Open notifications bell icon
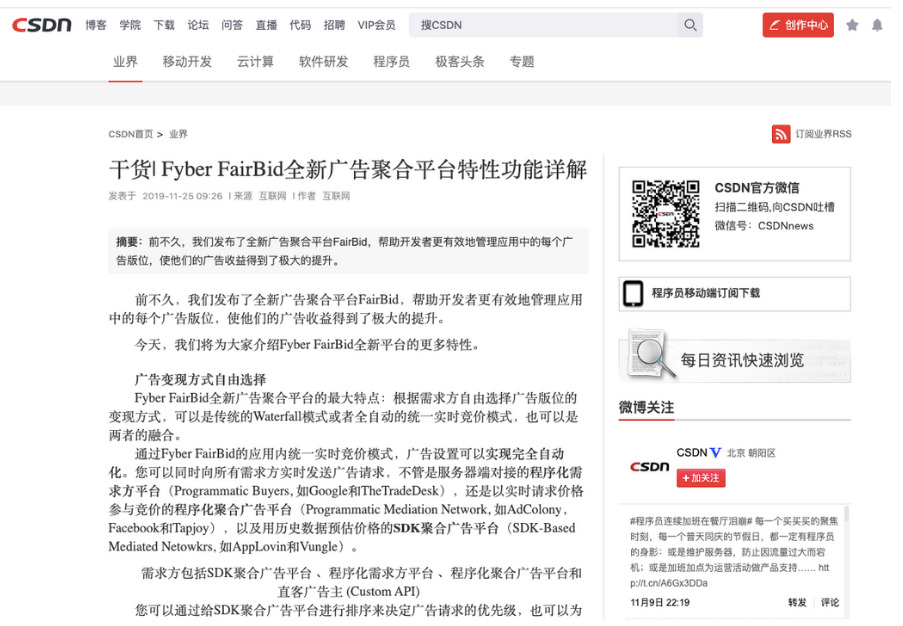903x626 pixels. [877, 25]
